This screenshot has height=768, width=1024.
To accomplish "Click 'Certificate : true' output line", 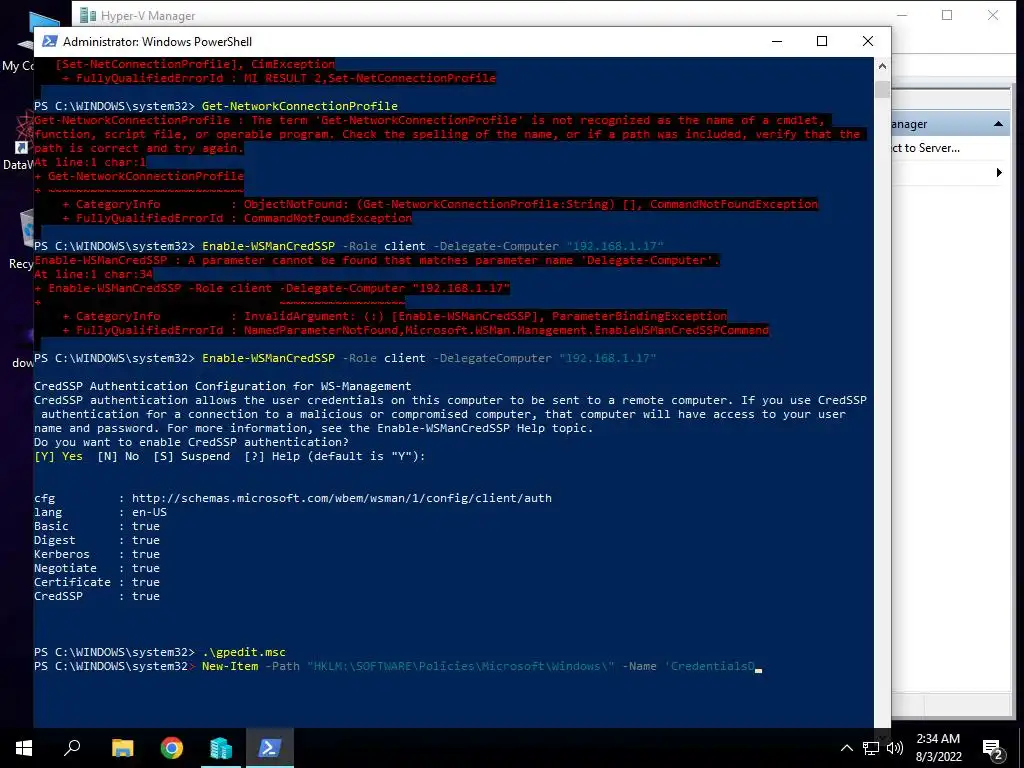I will (97, 582).
